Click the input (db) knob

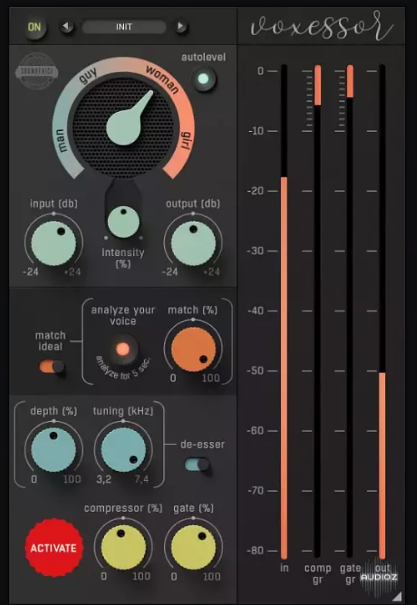[54, 243]
